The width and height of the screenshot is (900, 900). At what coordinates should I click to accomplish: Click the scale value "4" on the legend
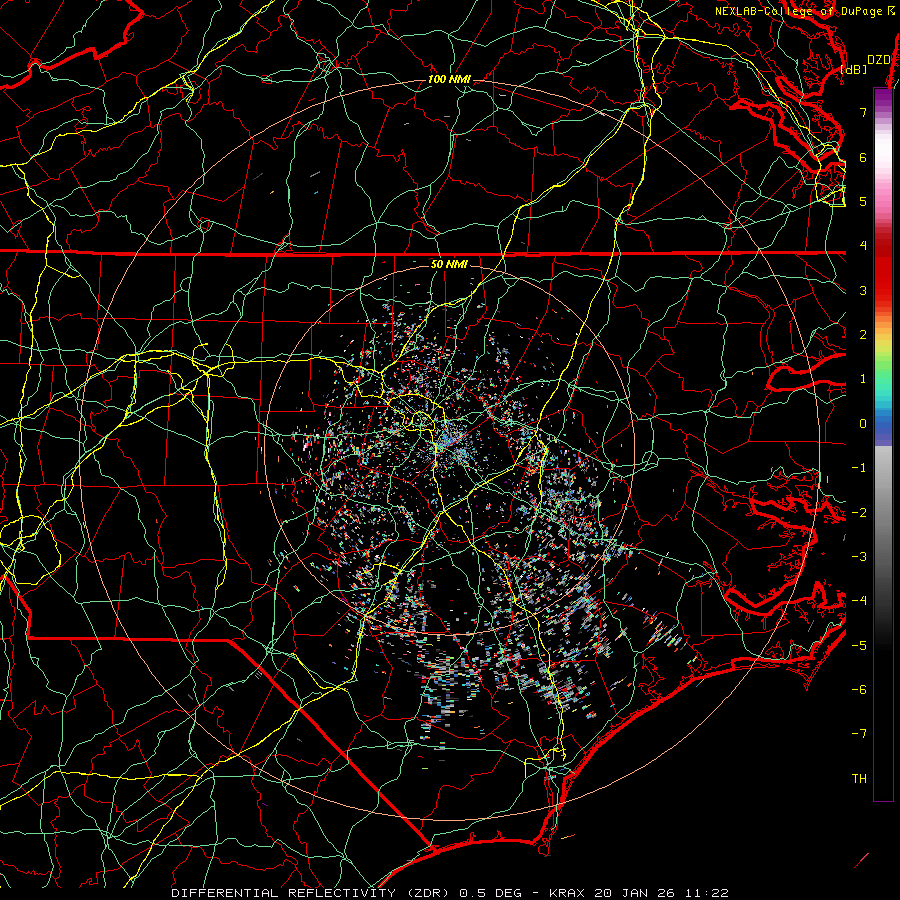coord(863,246)
